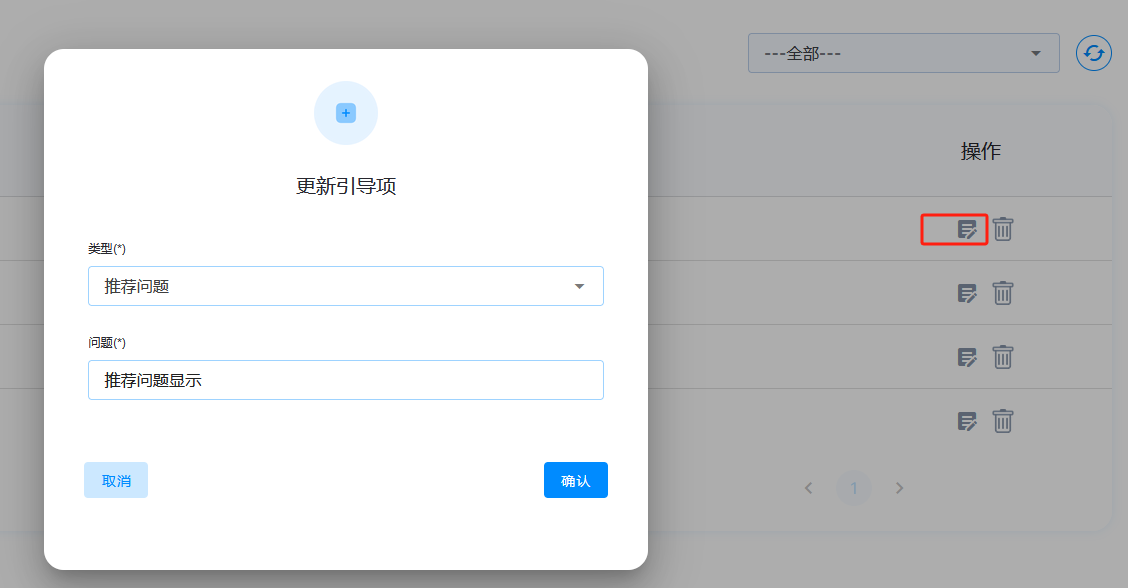Click the edit icon in the second row
1128x588 pixels.
click(967, 293)
